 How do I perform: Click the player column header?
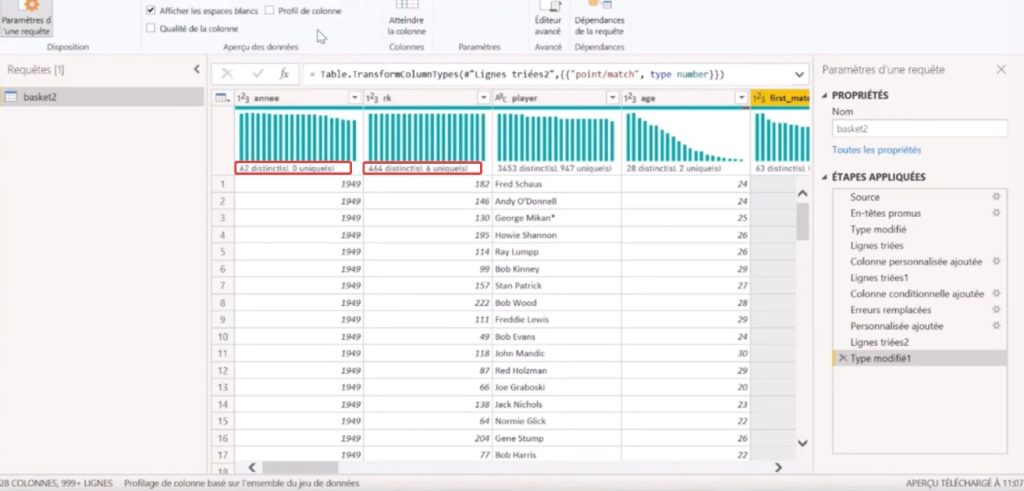pos(556,98)
